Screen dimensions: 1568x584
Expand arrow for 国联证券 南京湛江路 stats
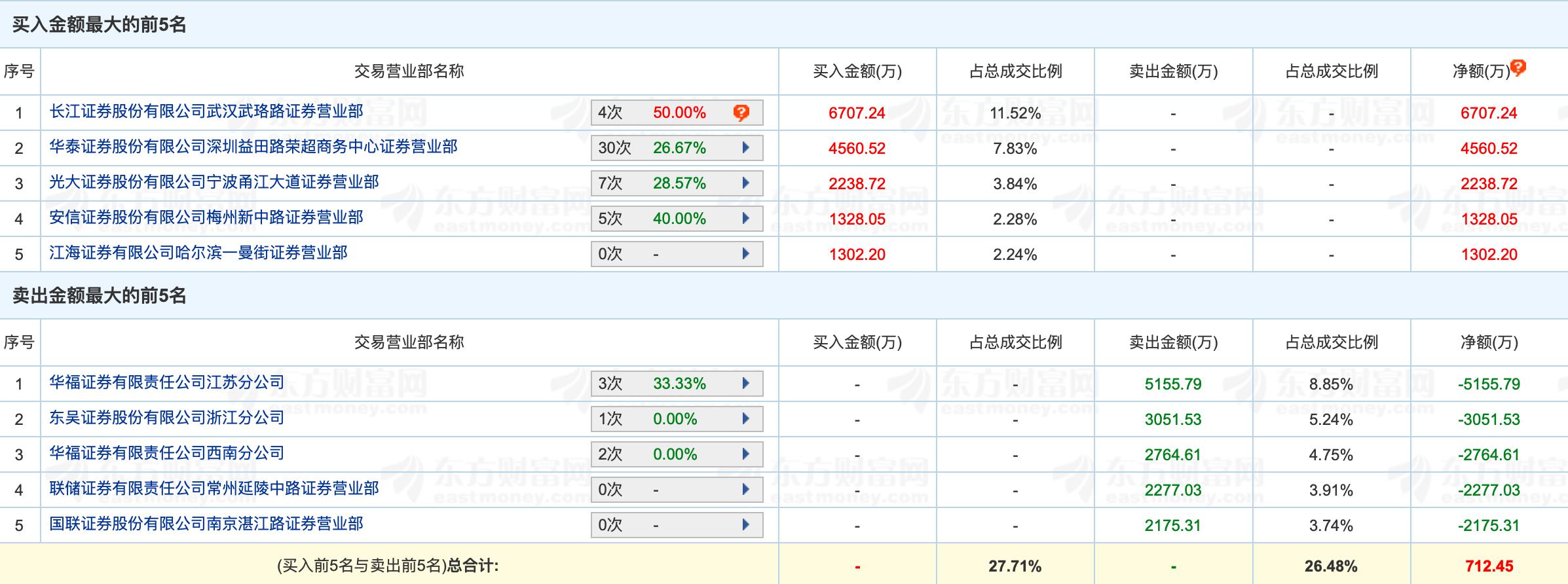[x=745, y=525]
